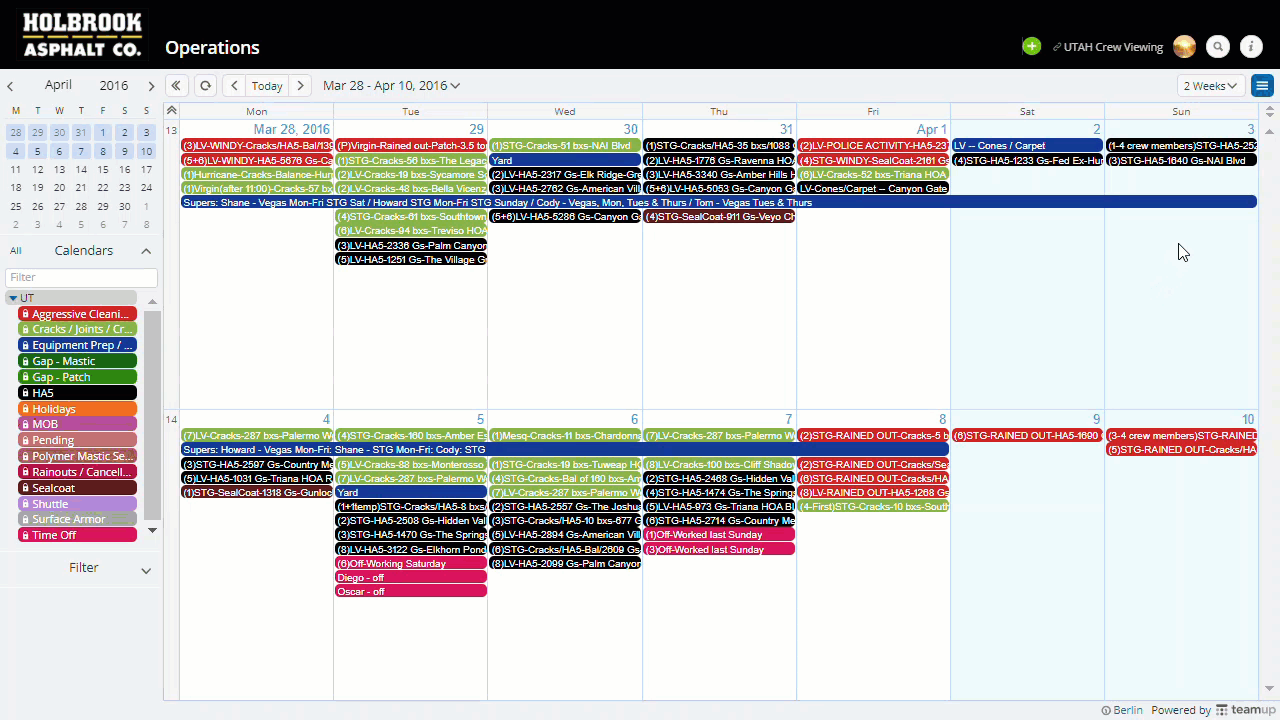Screen dimensions: 1280x720
Task: Toggle the Sealcoat calendar visibility
Action: pyautogui.click(x=77, y=488)
